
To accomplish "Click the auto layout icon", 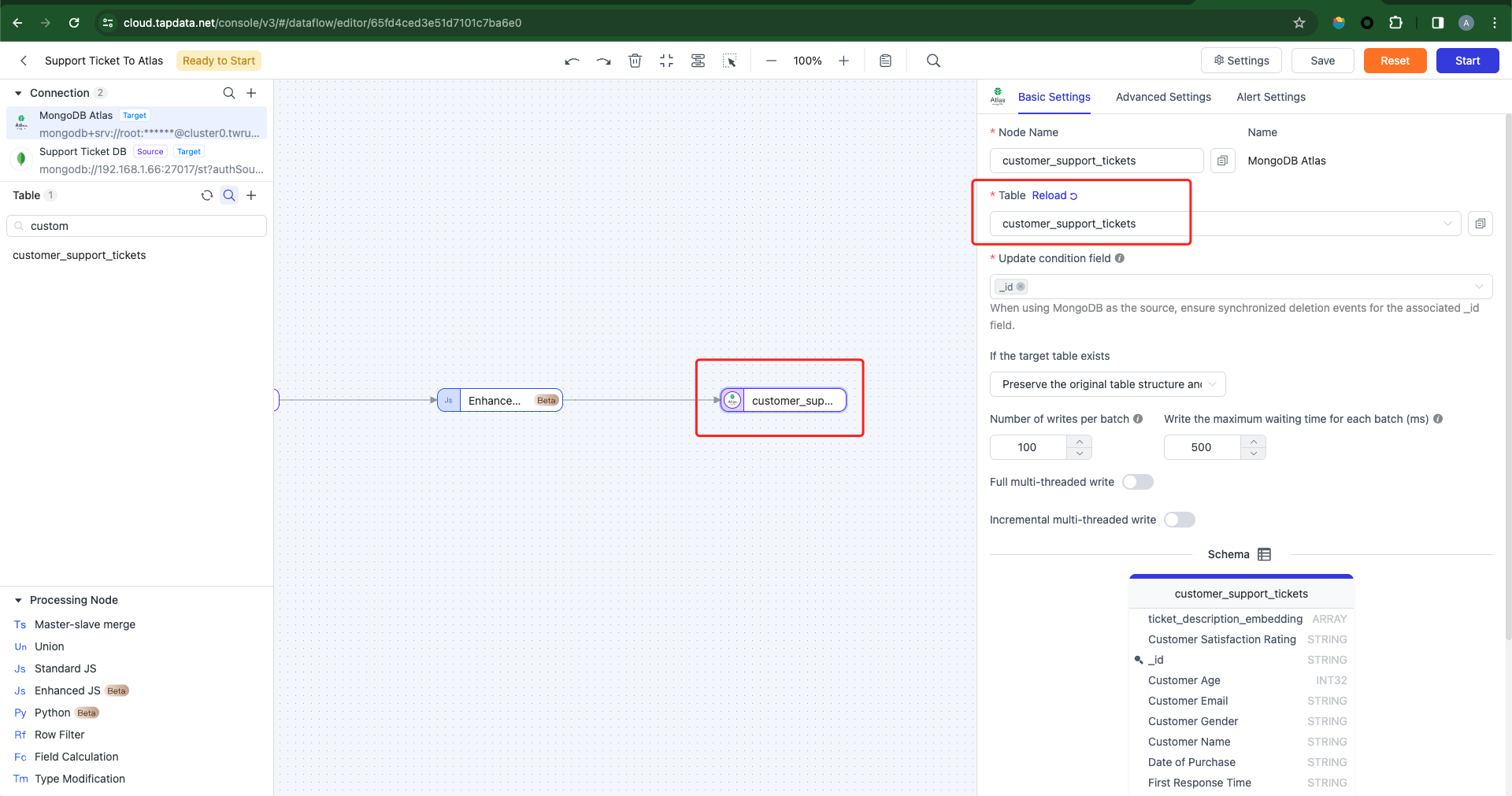I will coord(698,61).
